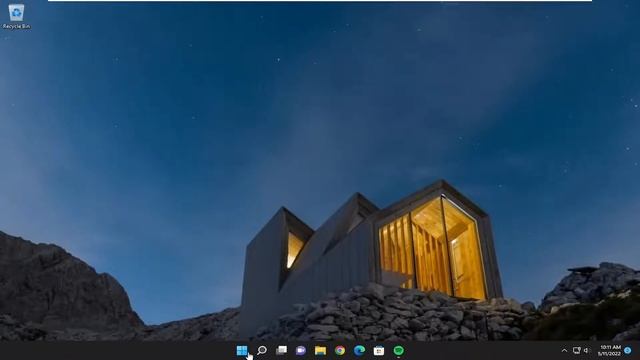The height and width of the screenshot is (360, 640).
Task: Open taskbar Search magnifier
Action: [262, 350]
